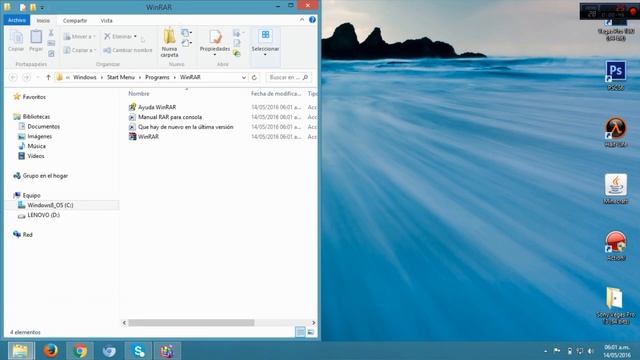Viewport: 640px width, 360px height.
Task: Click the up-arrow parent folder button
Action: click(x=48, y=77)
